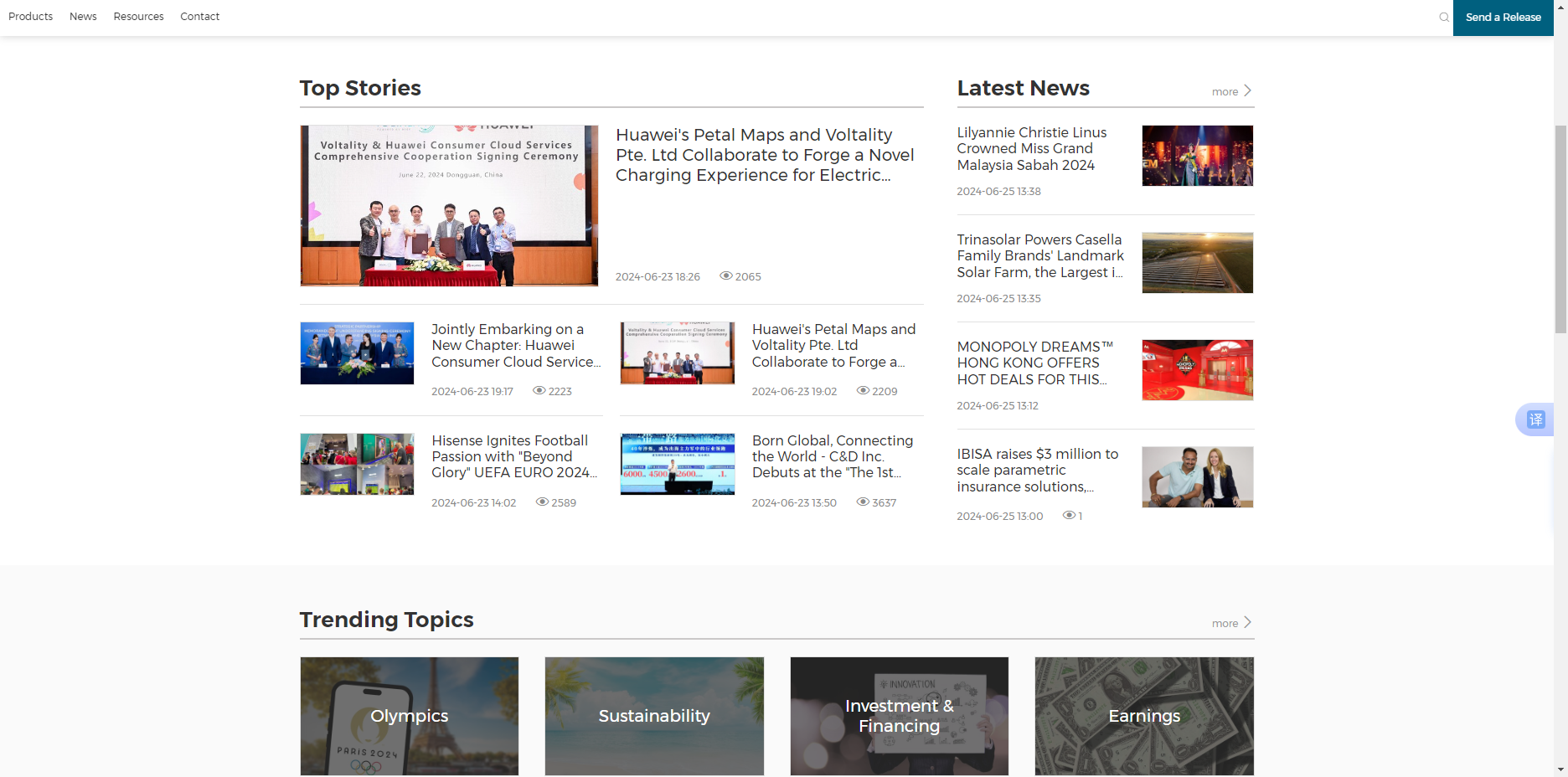Open the Products menu
1568x777 pixels.
pyautogui.click(x=30, y=17)
